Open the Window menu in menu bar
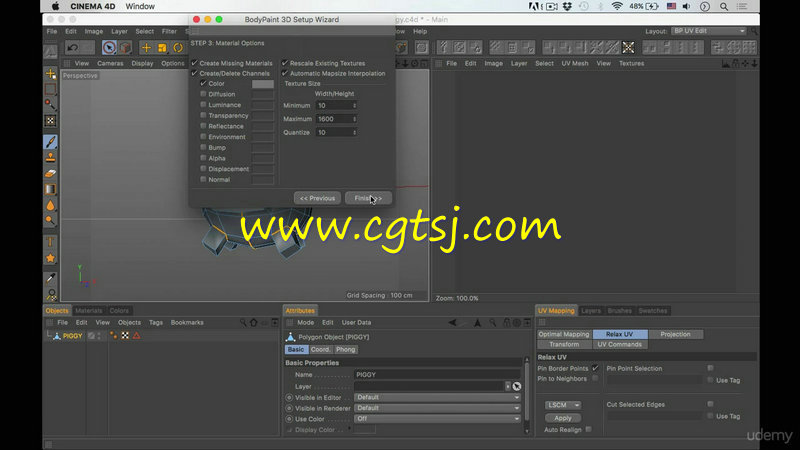 coord(140,7)
